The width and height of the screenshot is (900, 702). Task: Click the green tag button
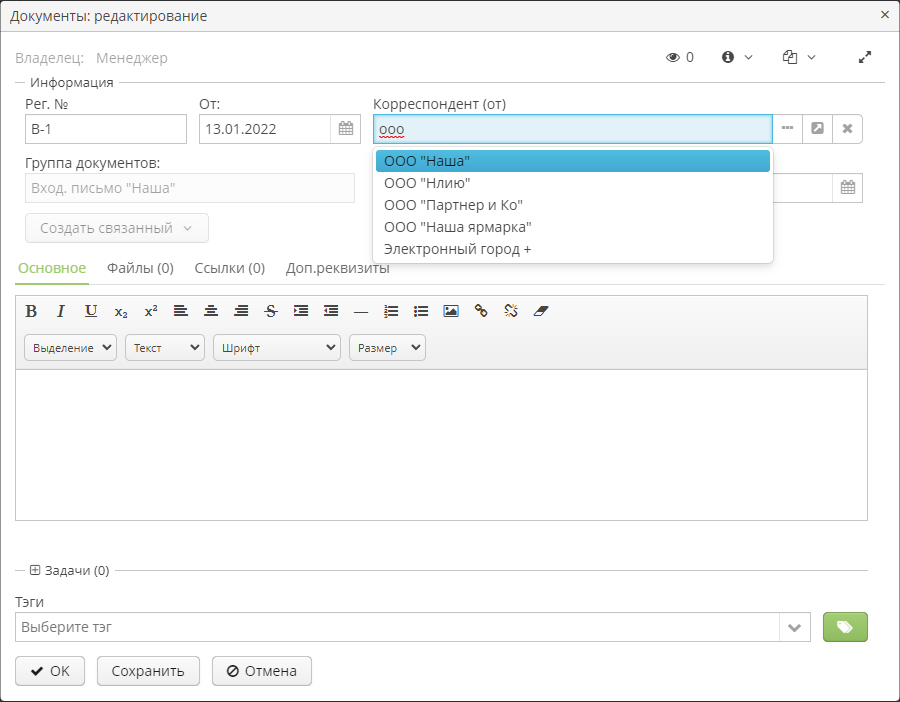pos(844,627)
